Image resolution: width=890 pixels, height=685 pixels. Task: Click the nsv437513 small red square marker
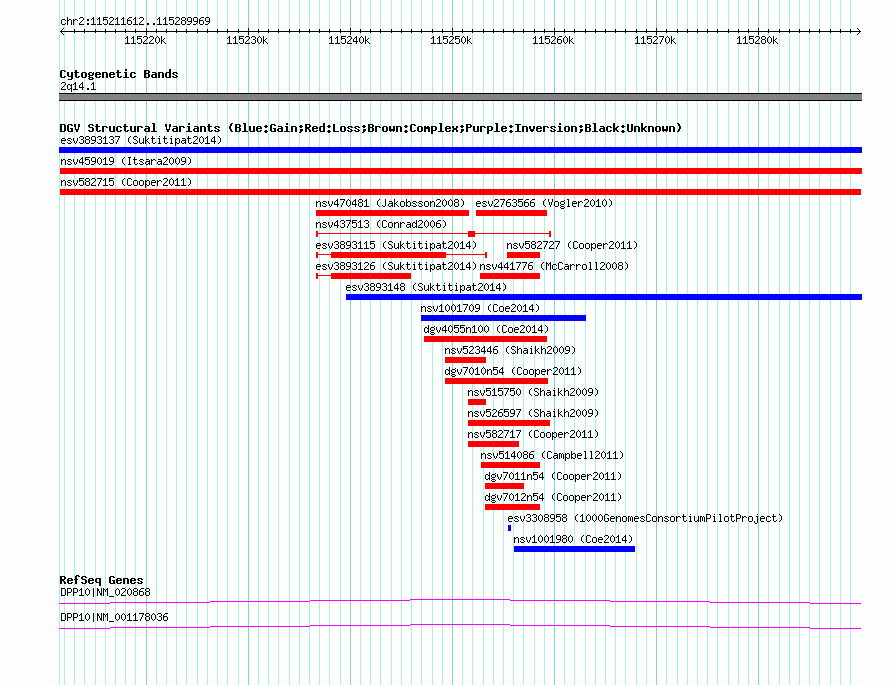[471, 234]
